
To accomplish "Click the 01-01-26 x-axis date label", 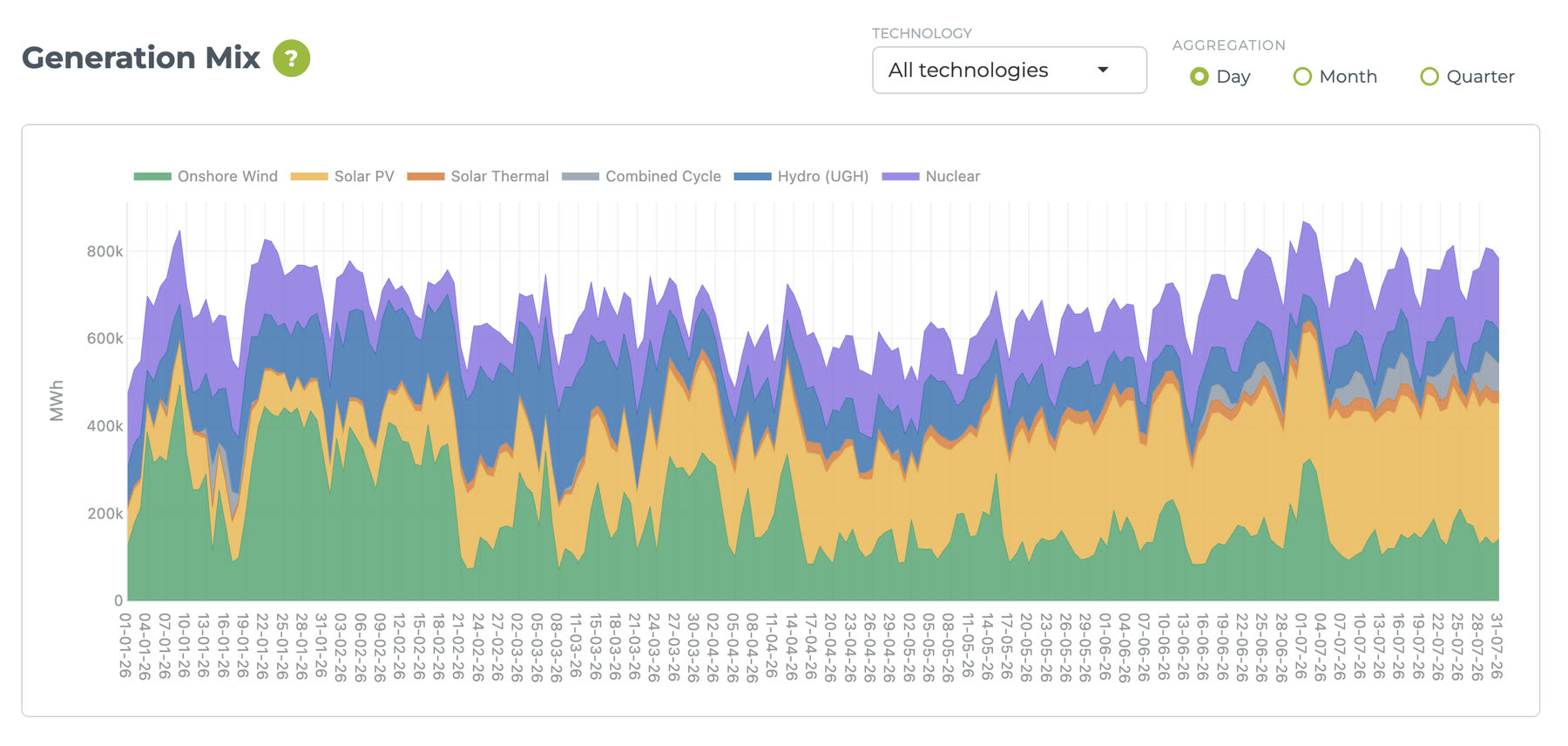I will 125,646.
